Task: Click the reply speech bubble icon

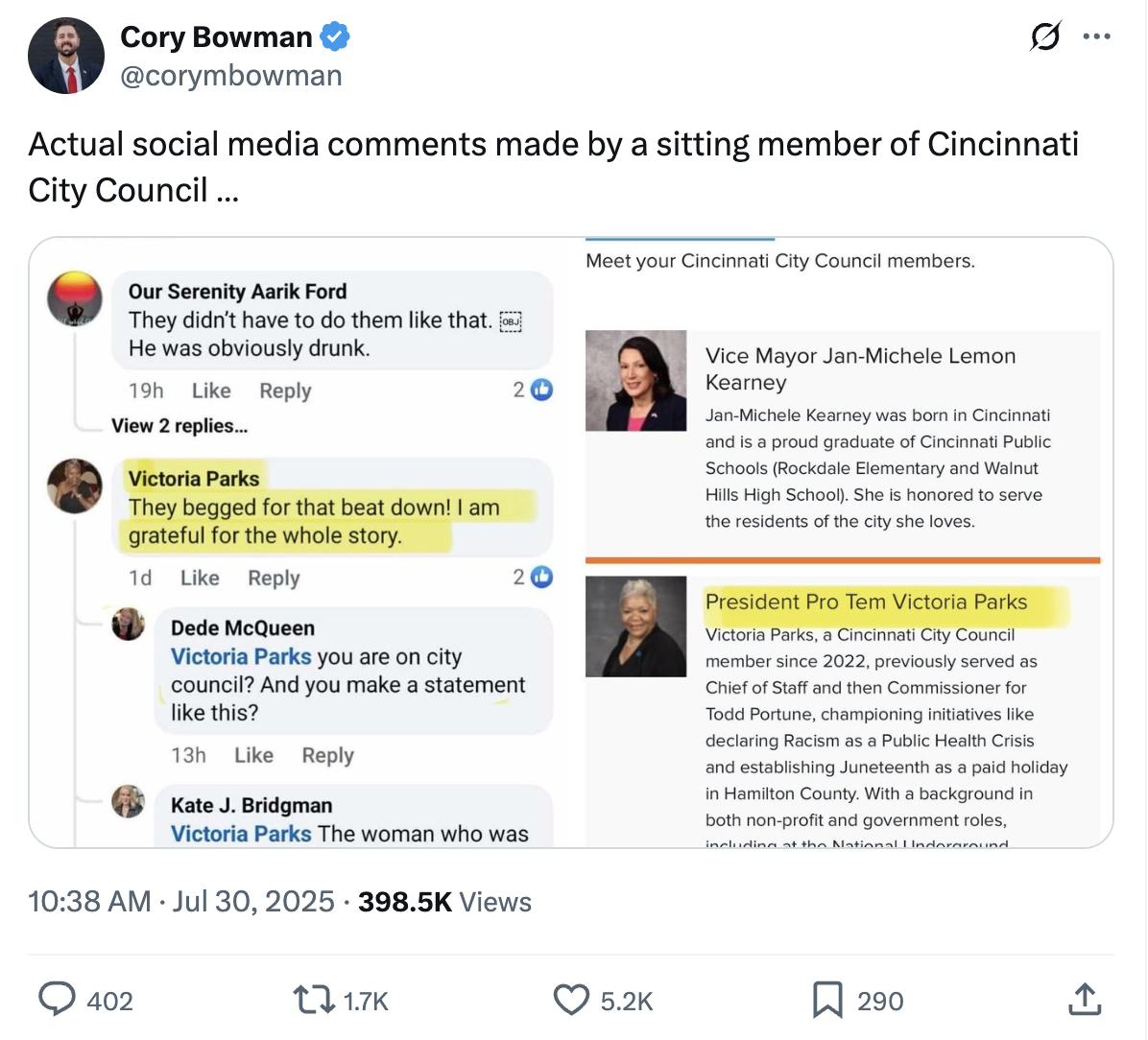Action: 58,1000
